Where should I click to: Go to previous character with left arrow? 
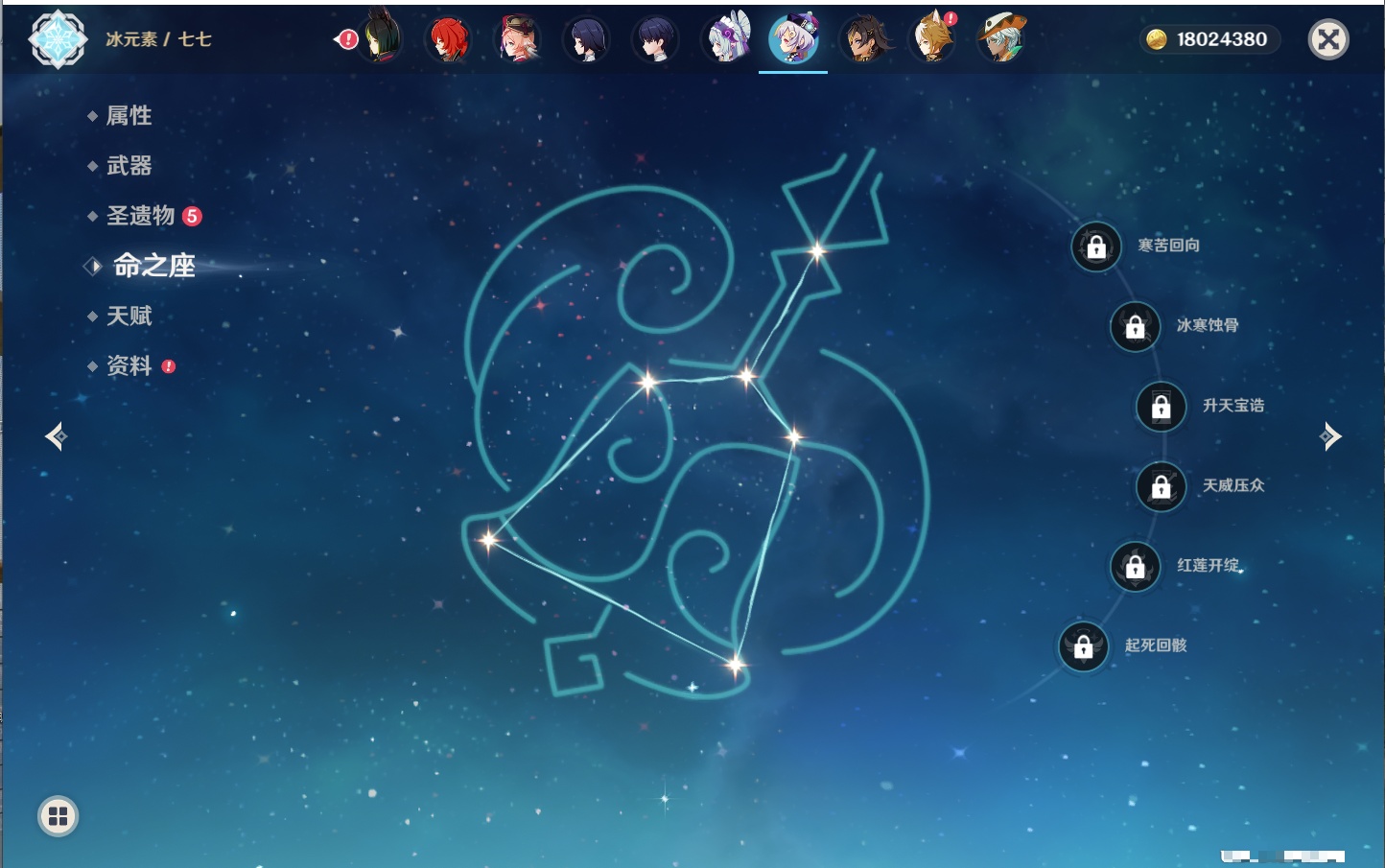point(56,436)
